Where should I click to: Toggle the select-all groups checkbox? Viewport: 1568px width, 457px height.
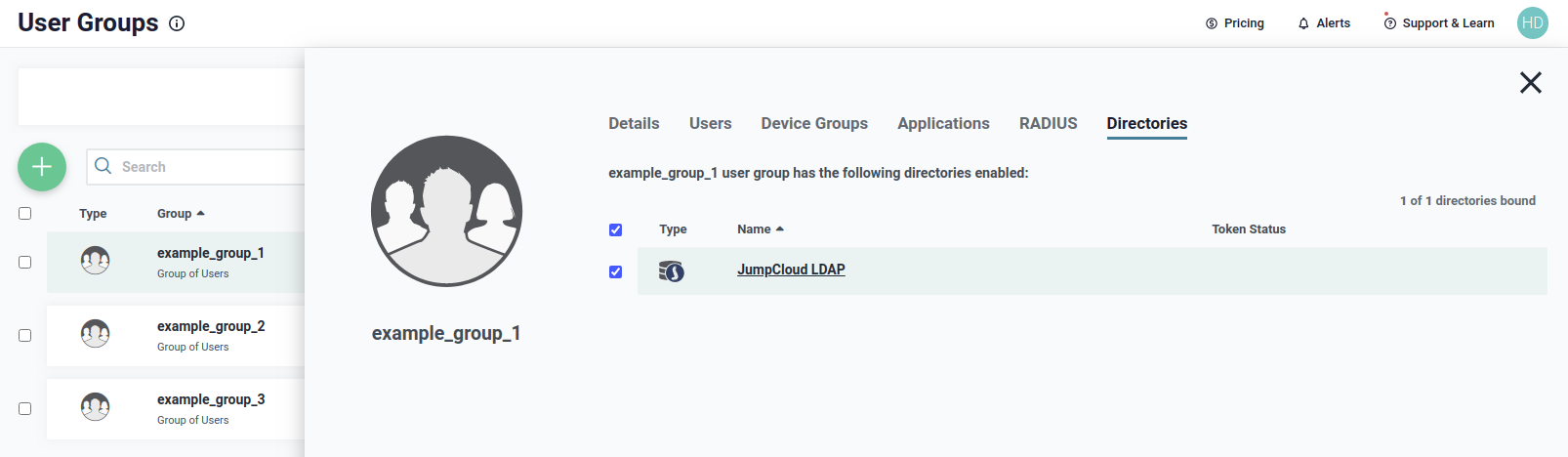25,213
